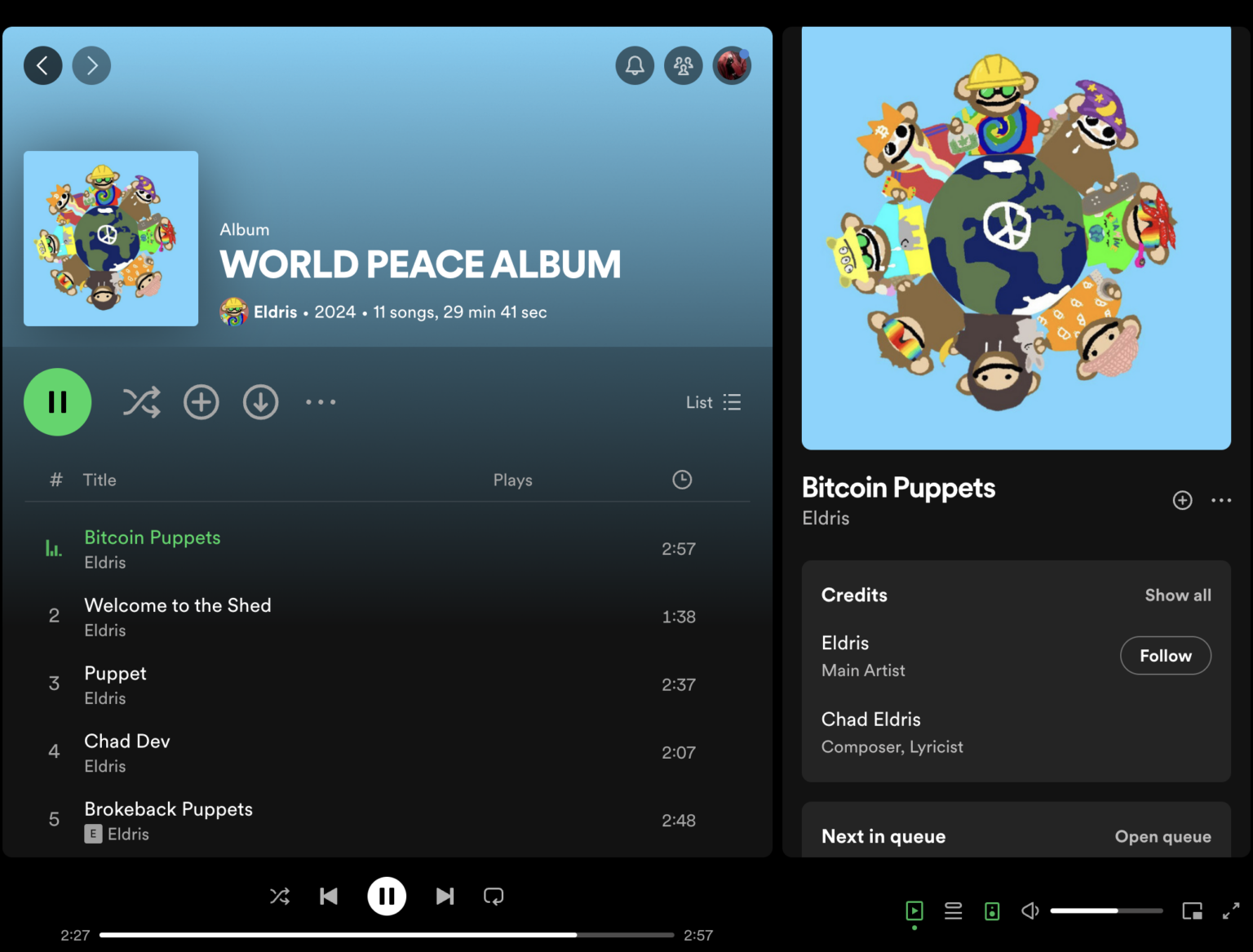Play the track Welcome to the Shed

(x=178, y=605)
